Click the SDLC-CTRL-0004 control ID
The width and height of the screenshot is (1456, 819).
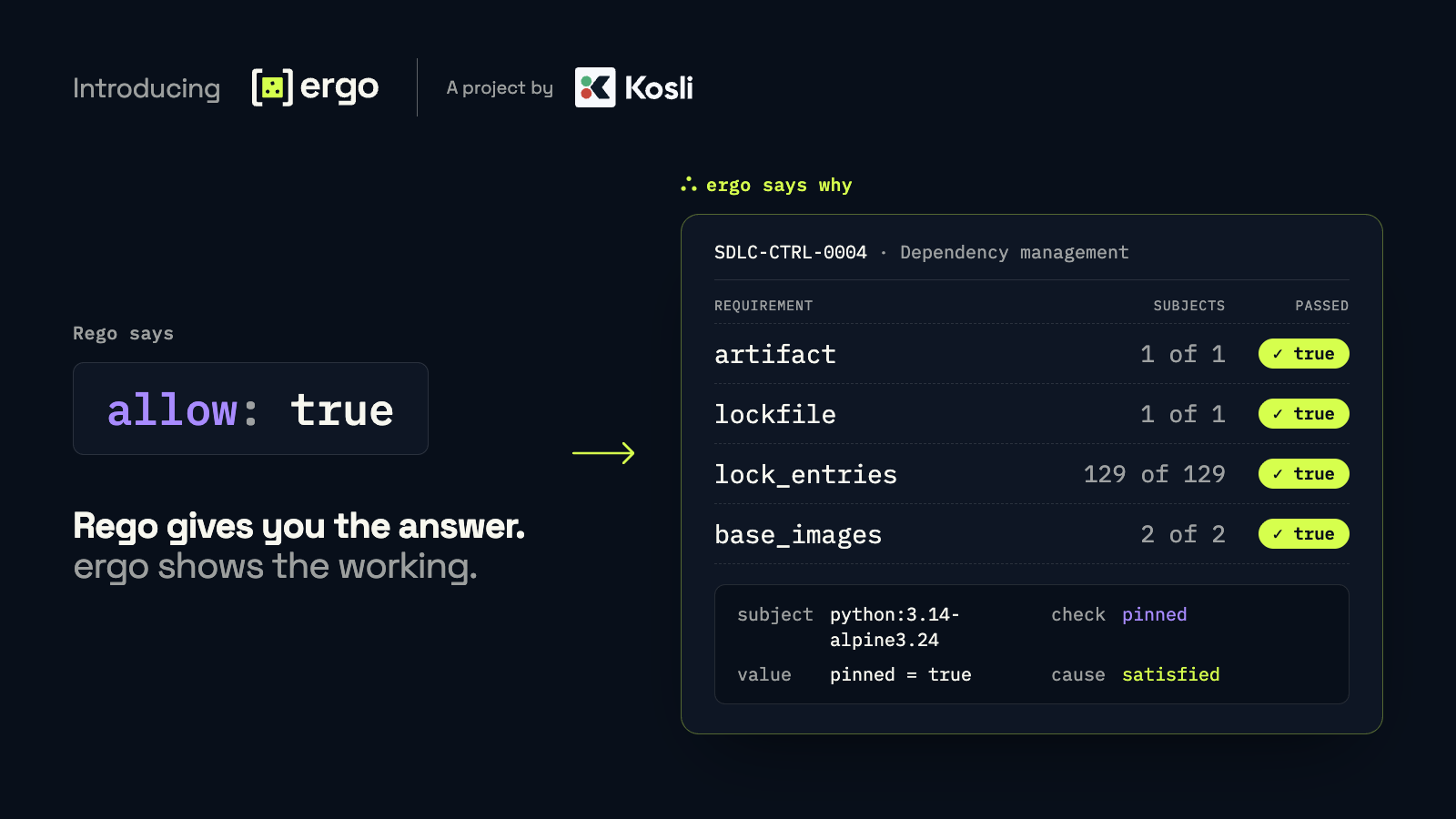point(791,252)
